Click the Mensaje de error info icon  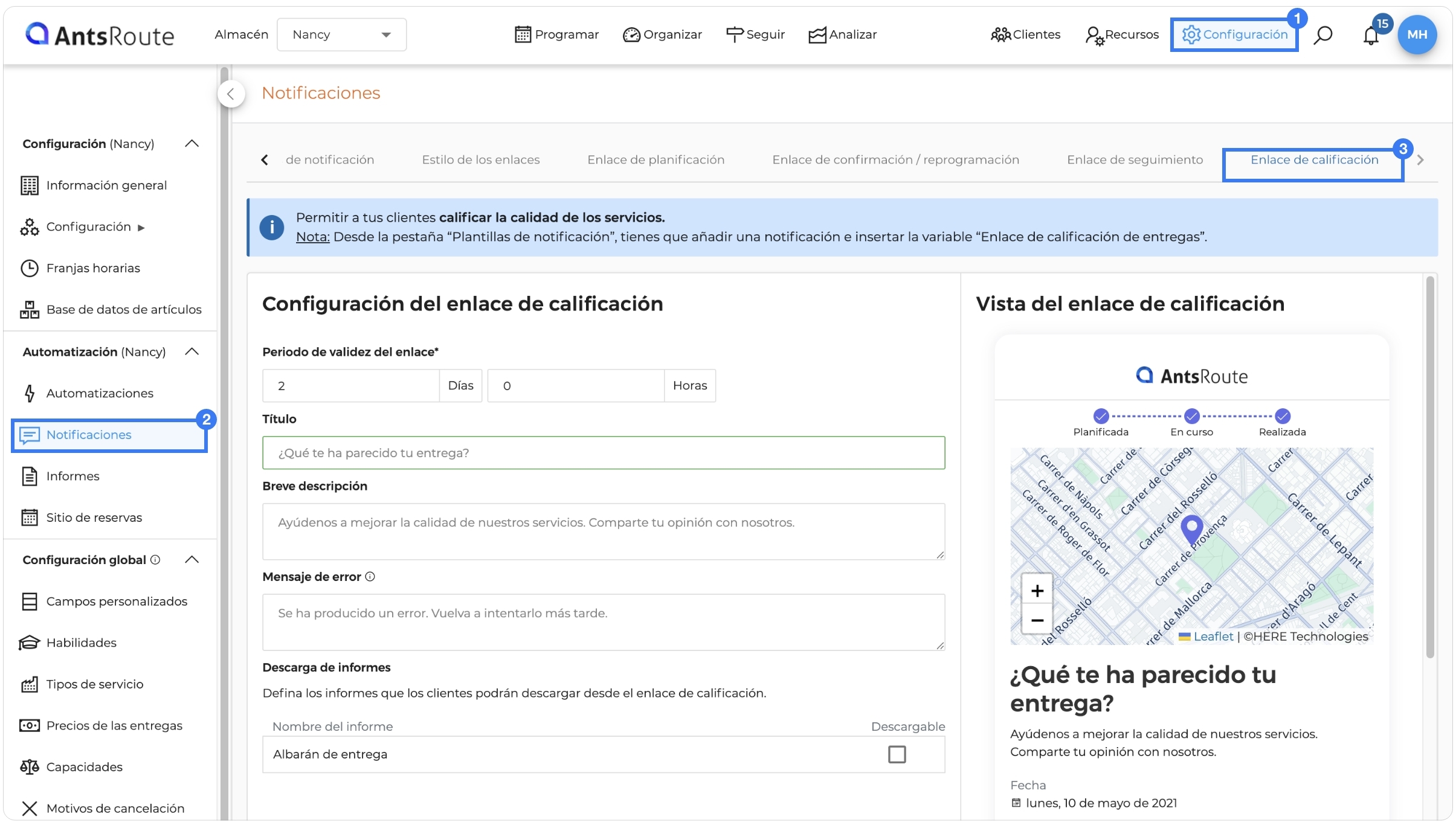(x=370, y=577)
